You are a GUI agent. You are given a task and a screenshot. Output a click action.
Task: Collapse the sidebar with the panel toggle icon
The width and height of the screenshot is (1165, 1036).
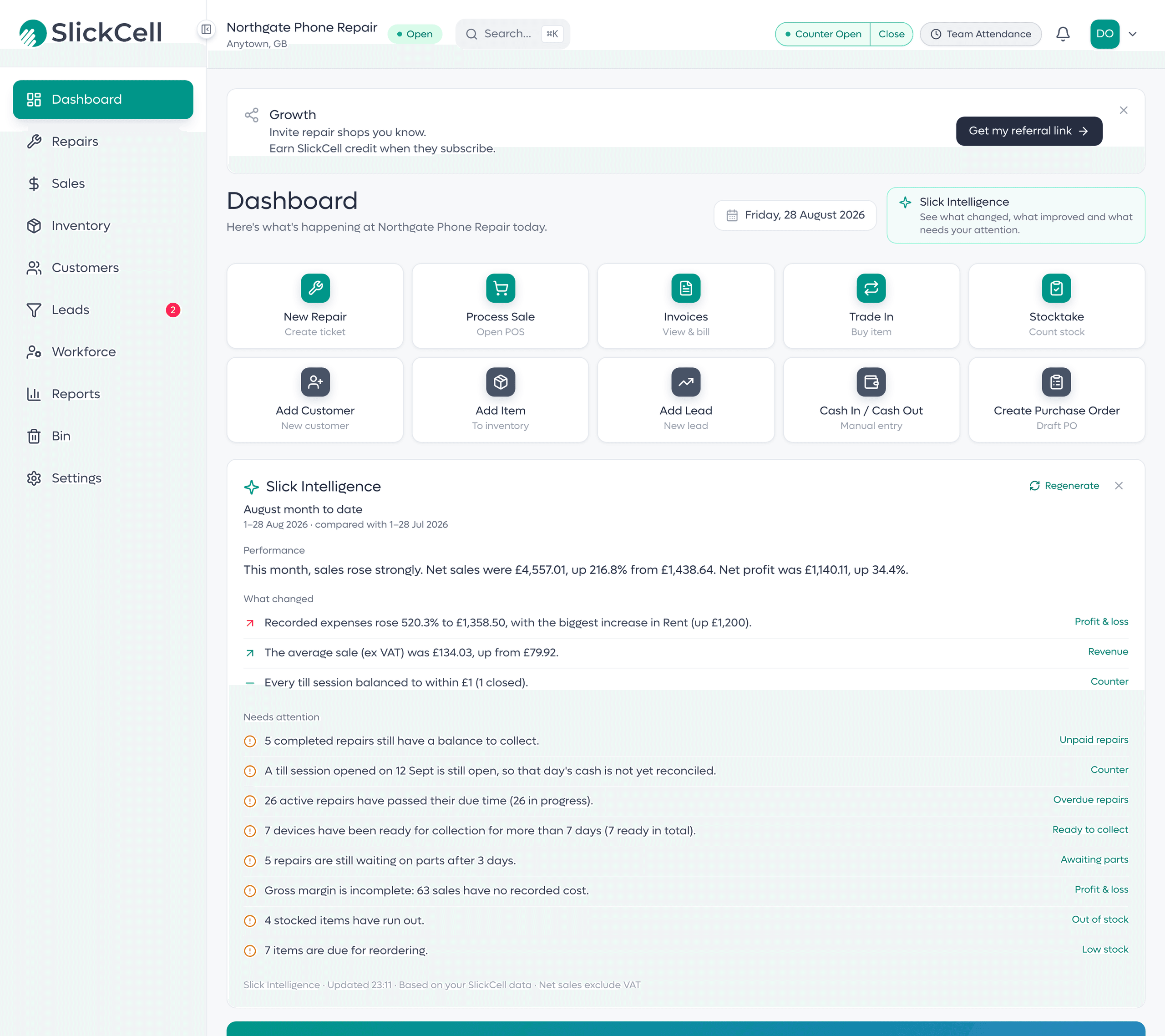point(206,29)
